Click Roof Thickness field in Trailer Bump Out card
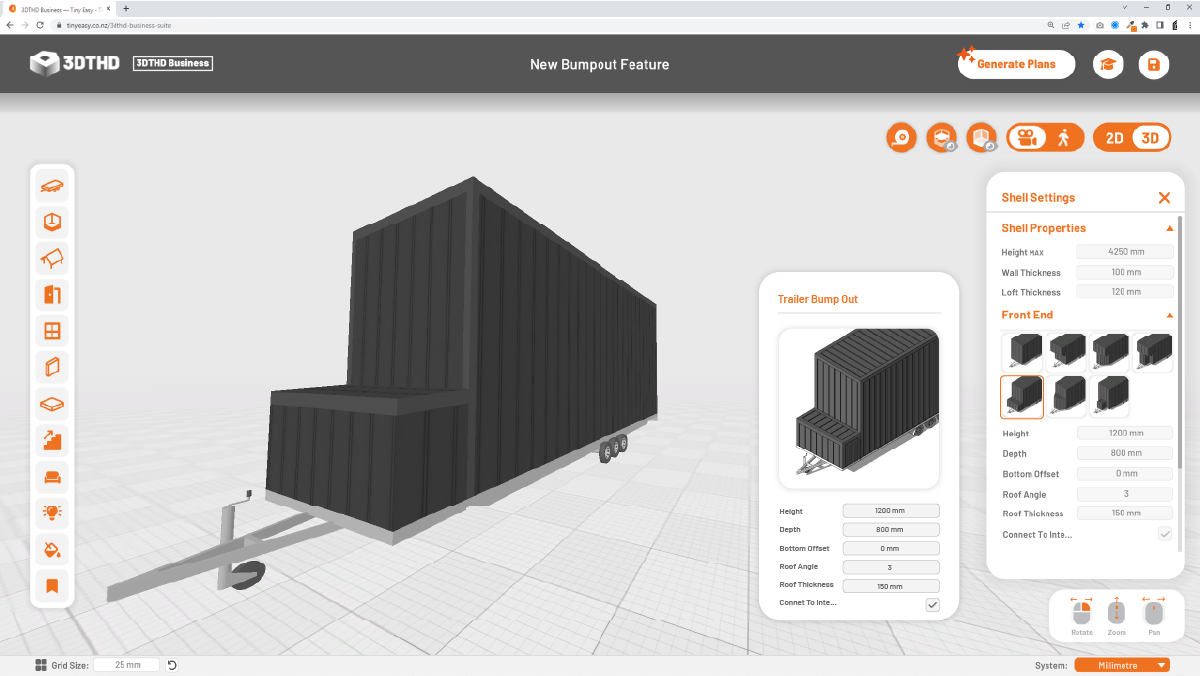Screen dimensions: 1200x676 point(891,586)
